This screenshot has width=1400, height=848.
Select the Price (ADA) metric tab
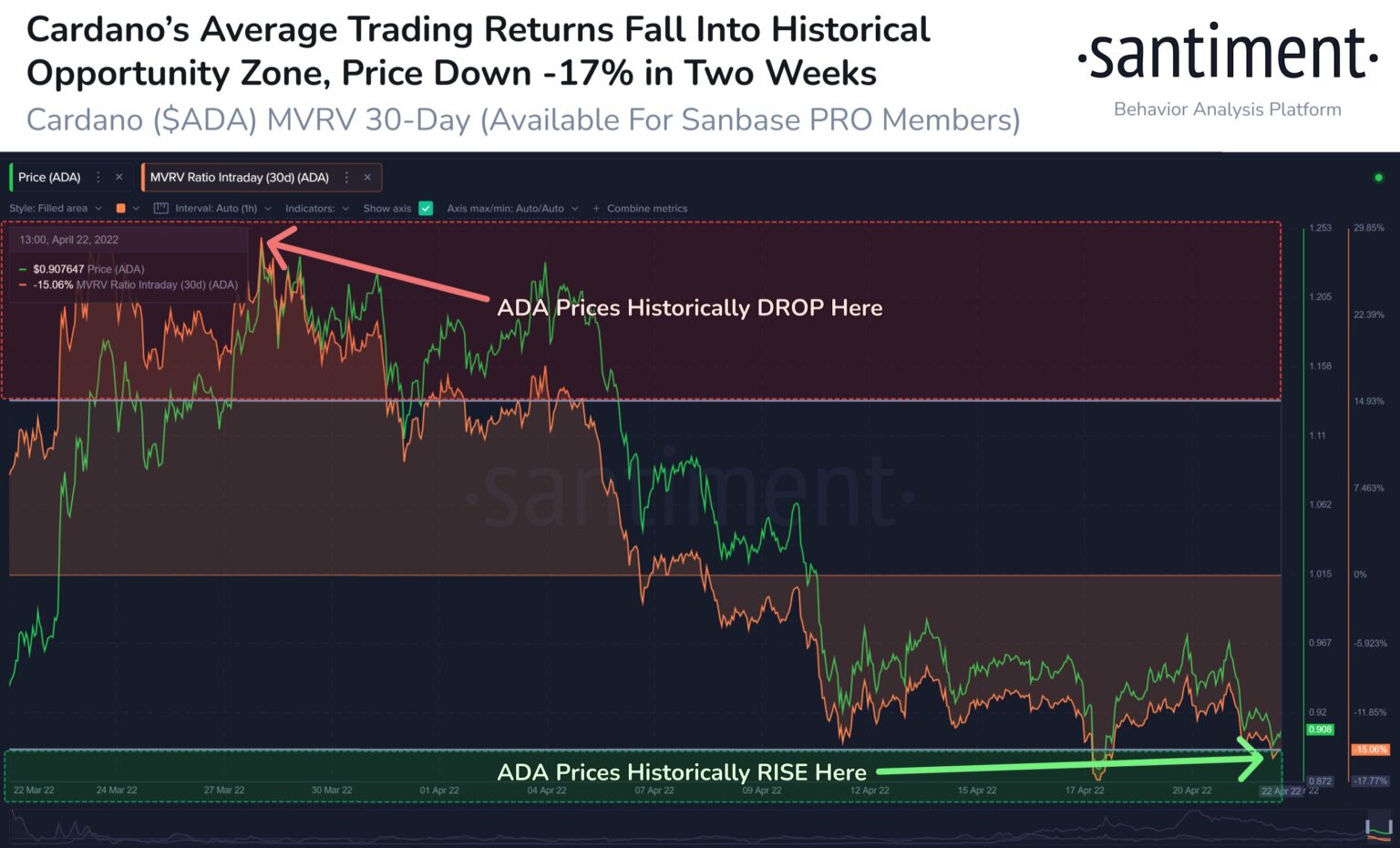click(x=50, y=177)
